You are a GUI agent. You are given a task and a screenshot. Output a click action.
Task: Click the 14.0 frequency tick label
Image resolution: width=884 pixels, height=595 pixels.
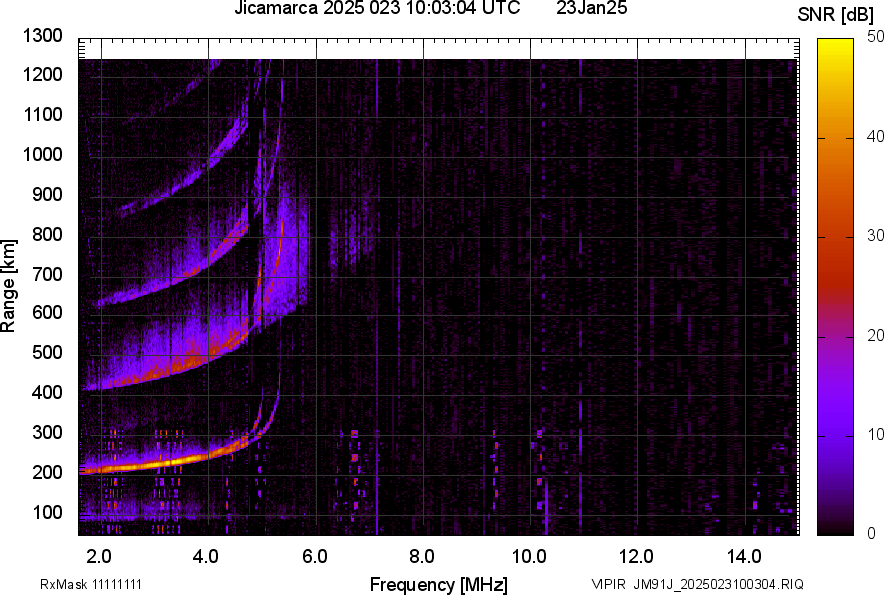(x=744, y=556)
